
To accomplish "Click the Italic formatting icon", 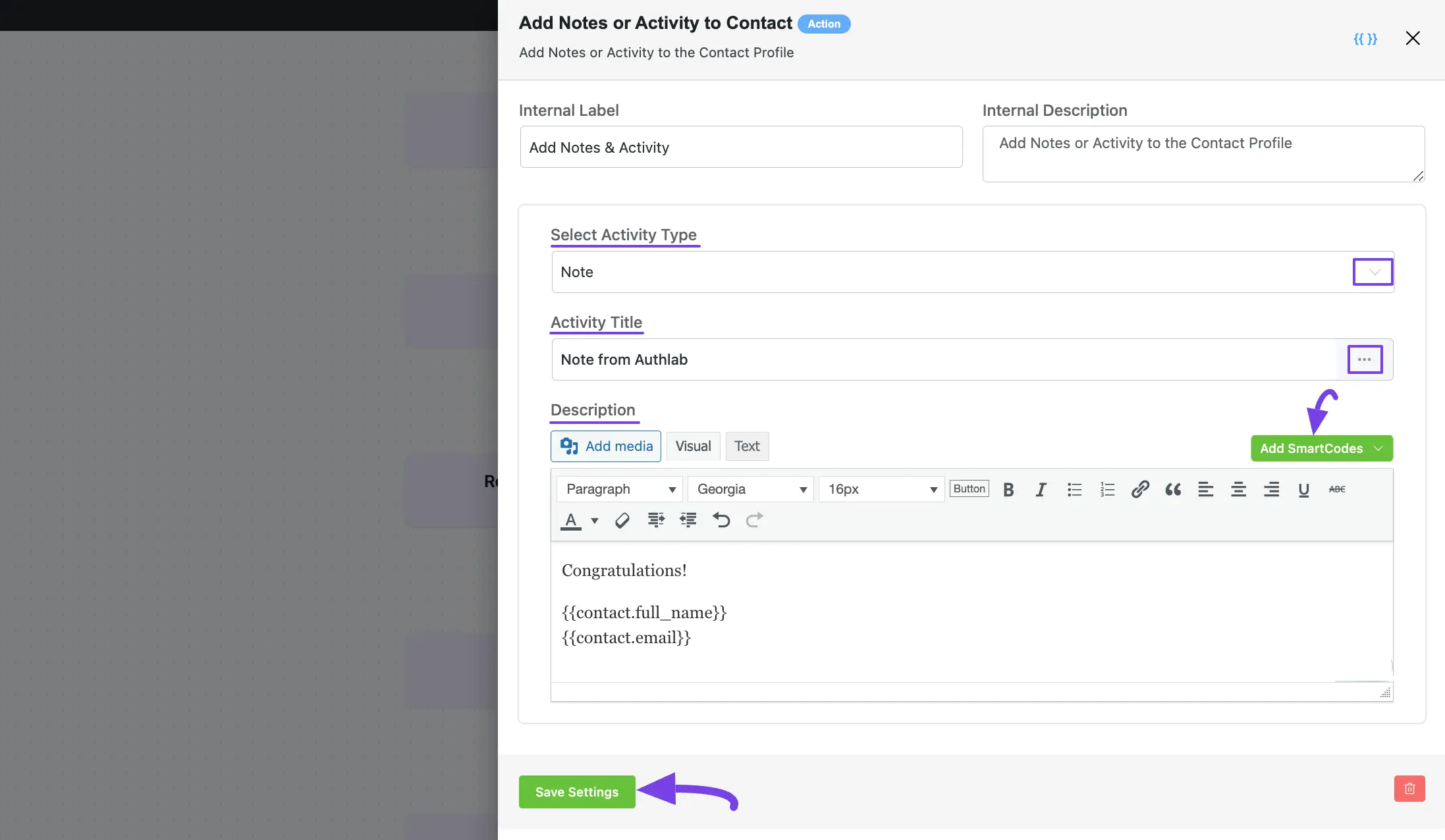I will pyautogui.click(x=1041, y=489).
